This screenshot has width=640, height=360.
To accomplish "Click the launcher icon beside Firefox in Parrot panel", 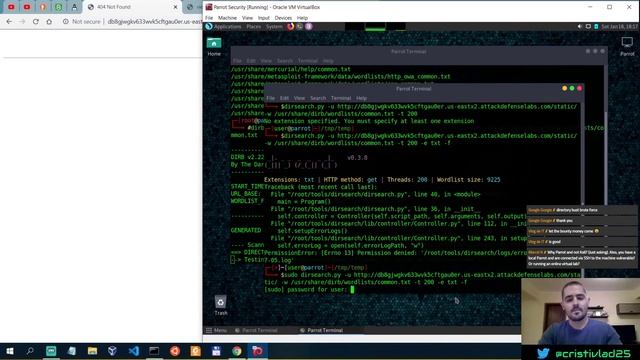I will tap(300, 27).
